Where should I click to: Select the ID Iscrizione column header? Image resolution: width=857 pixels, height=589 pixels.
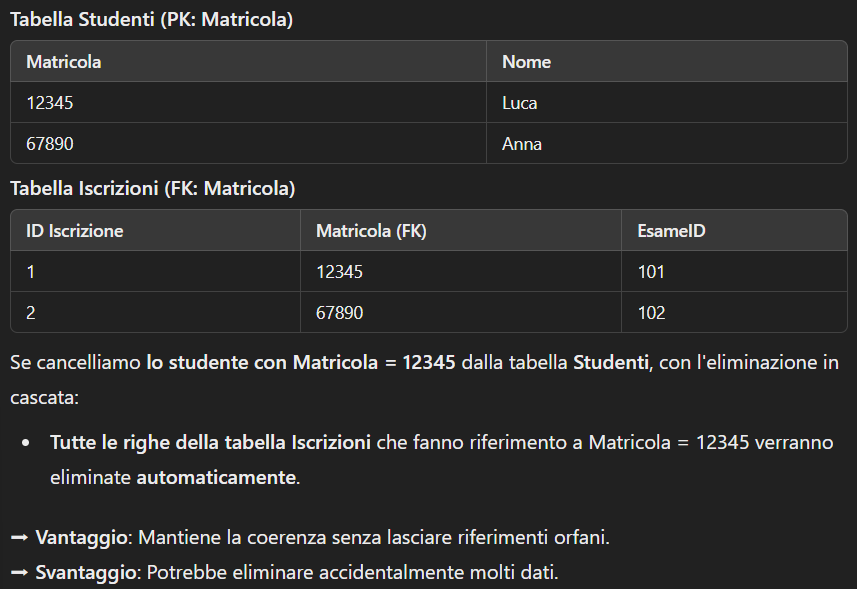[75, 231]
